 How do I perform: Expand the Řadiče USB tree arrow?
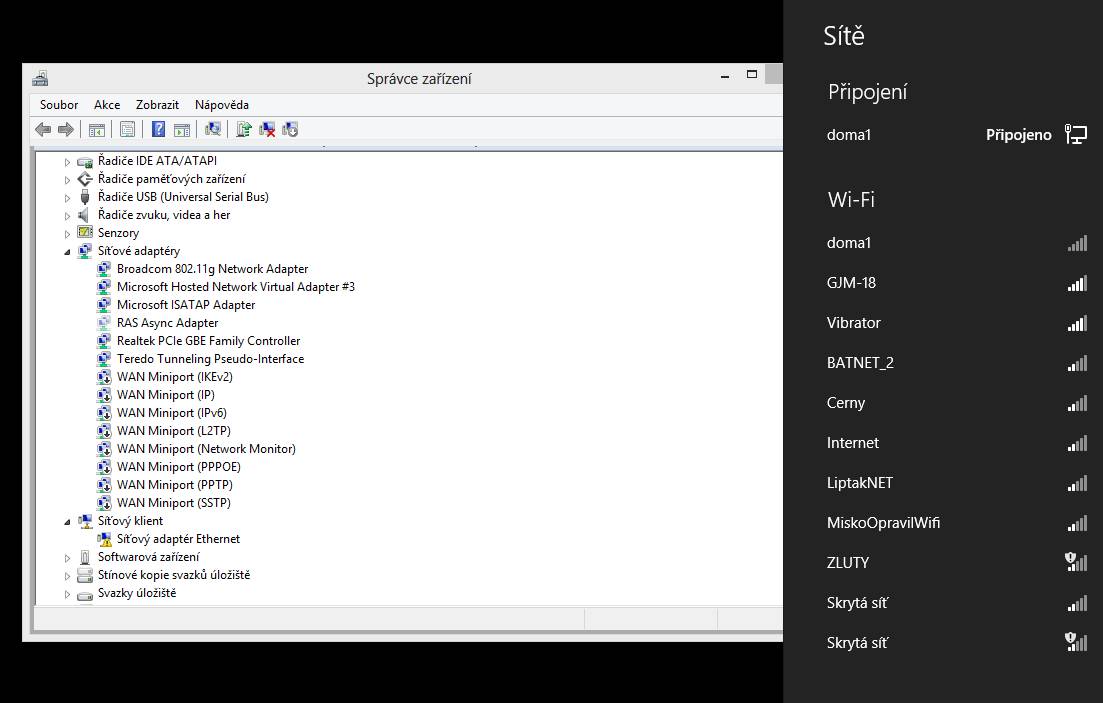pos(68,198)
